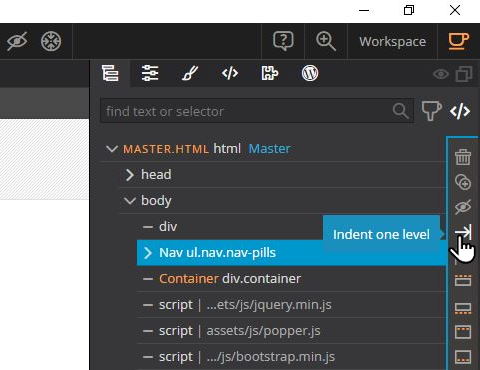Viewport: 480px width, 370px height.
Task: Click the zoom magnifier icon
Action: point(326,41)
